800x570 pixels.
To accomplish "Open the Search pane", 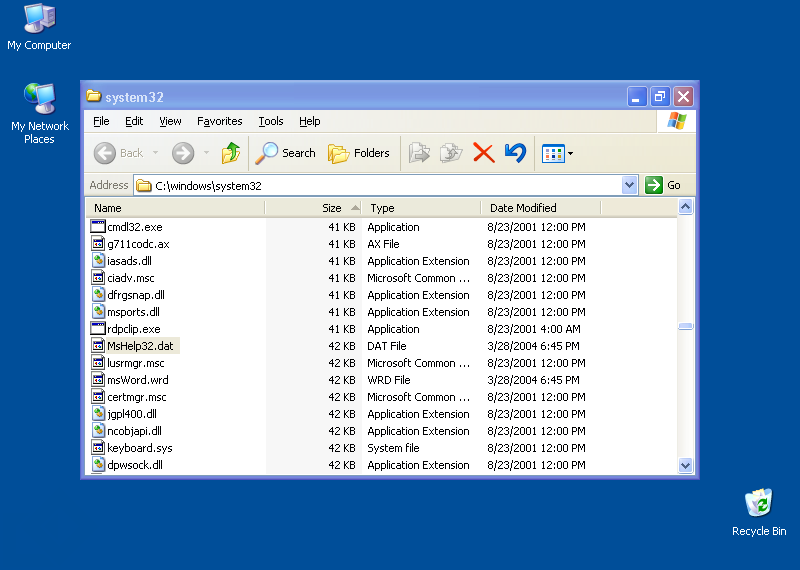I will click(286, 153).
